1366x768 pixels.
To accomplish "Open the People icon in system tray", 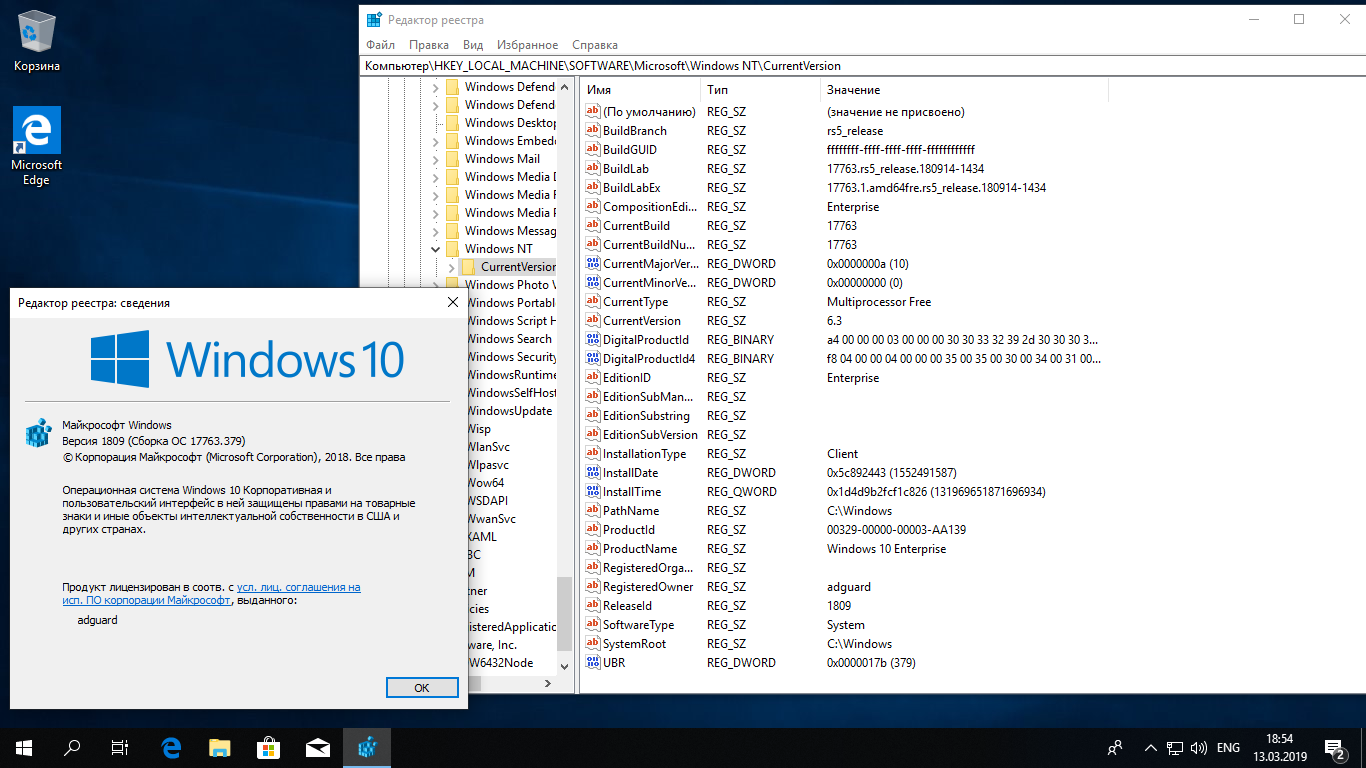I will (x=1115, y=747).
